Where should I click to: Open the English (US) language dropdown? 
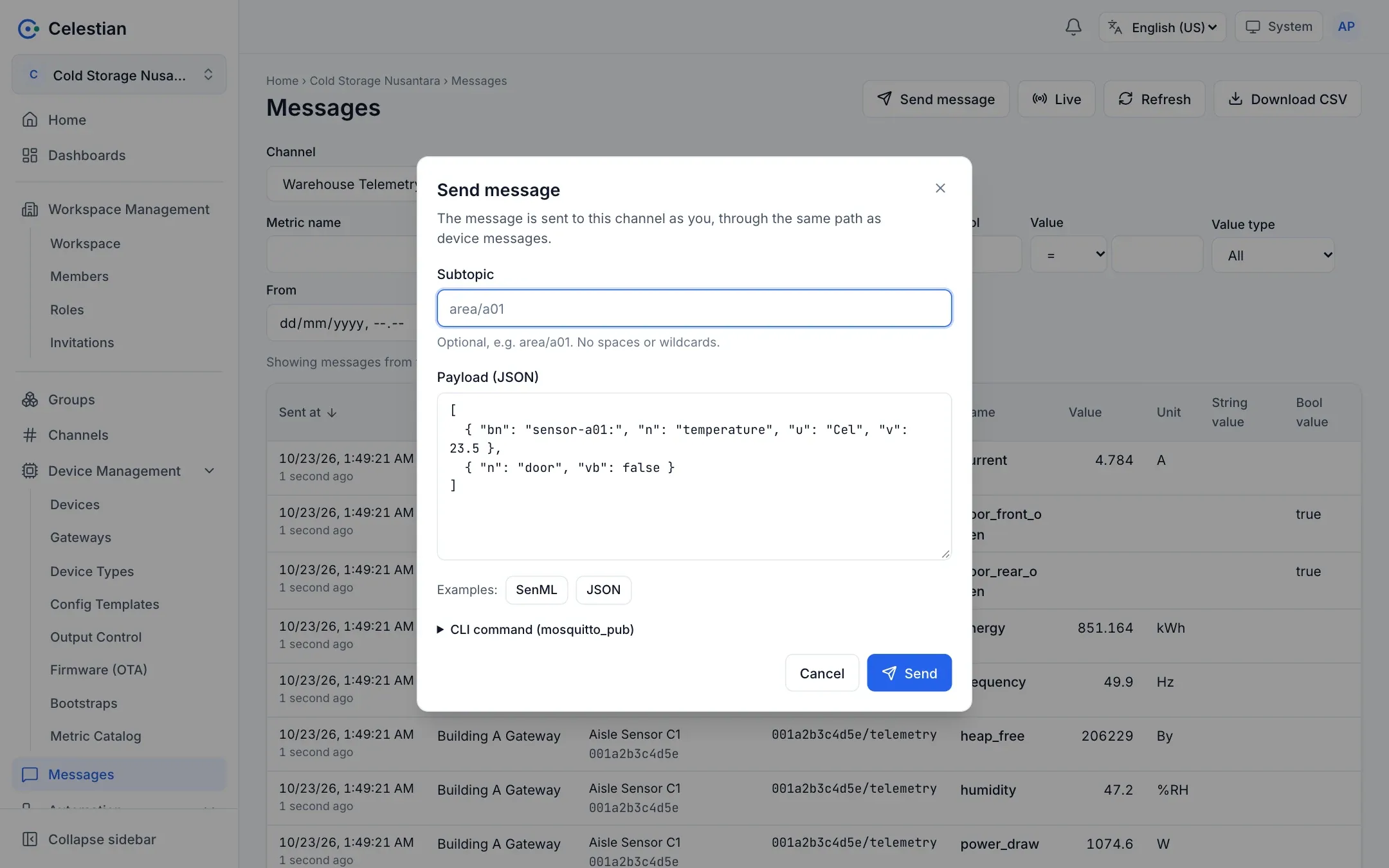click(1162, 27)
